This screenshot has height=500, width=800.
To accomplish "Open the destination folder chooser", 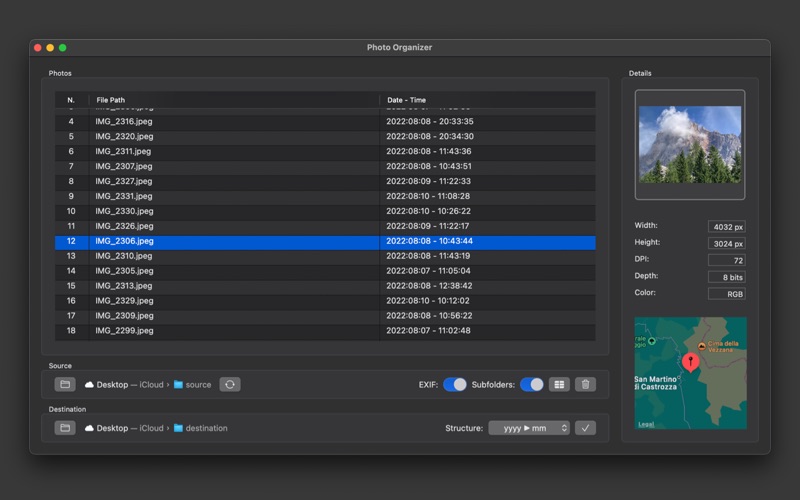I will click(x=65, y=428).
